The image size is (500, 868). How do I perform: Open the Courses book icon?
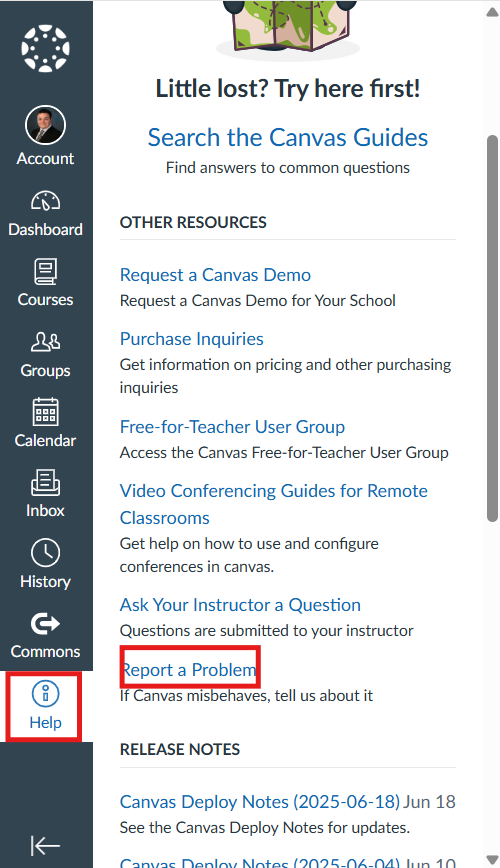pos(45,272)
